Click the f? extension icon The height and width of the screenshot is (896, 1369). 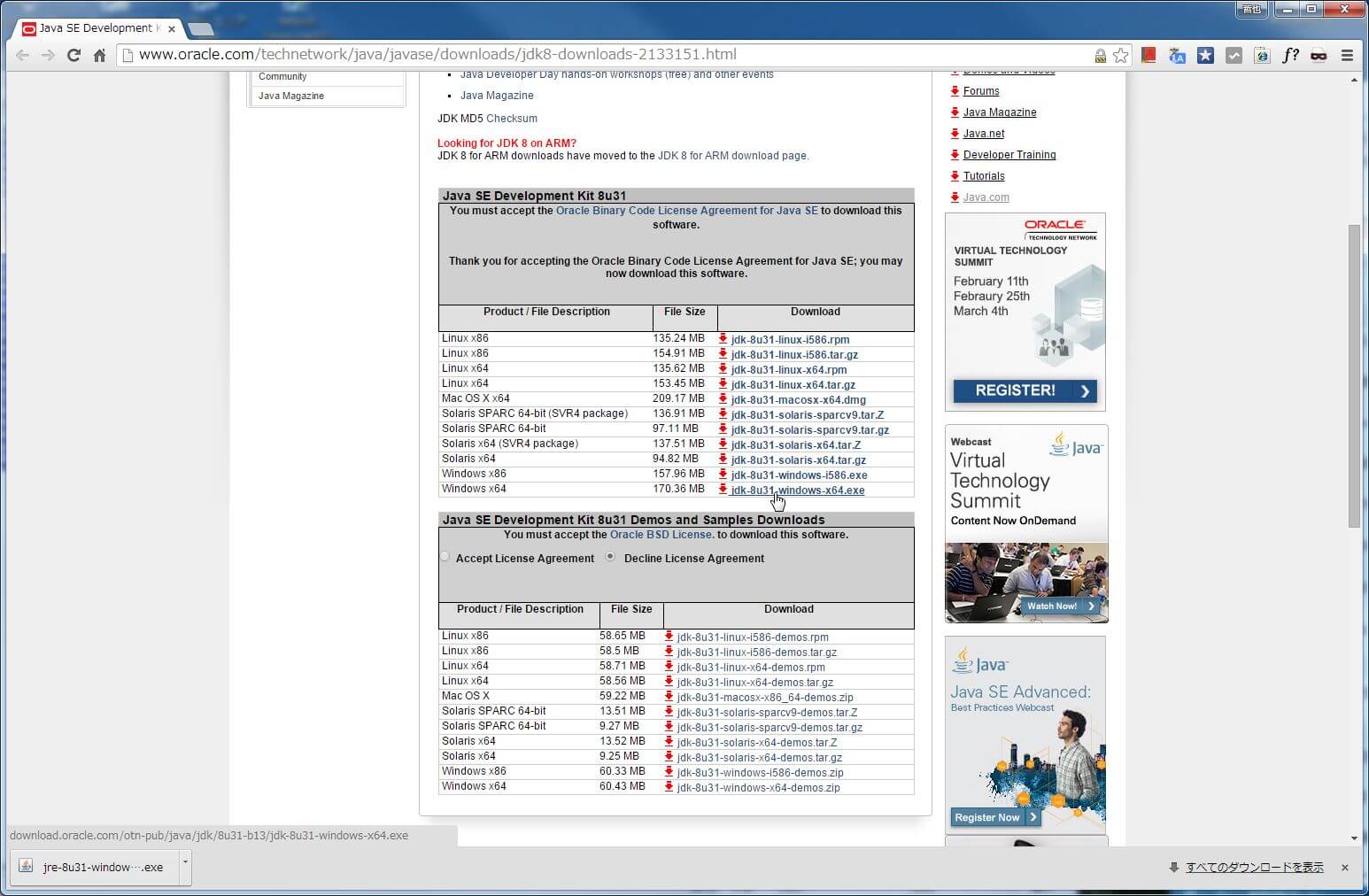click(x=1290, y=55)
